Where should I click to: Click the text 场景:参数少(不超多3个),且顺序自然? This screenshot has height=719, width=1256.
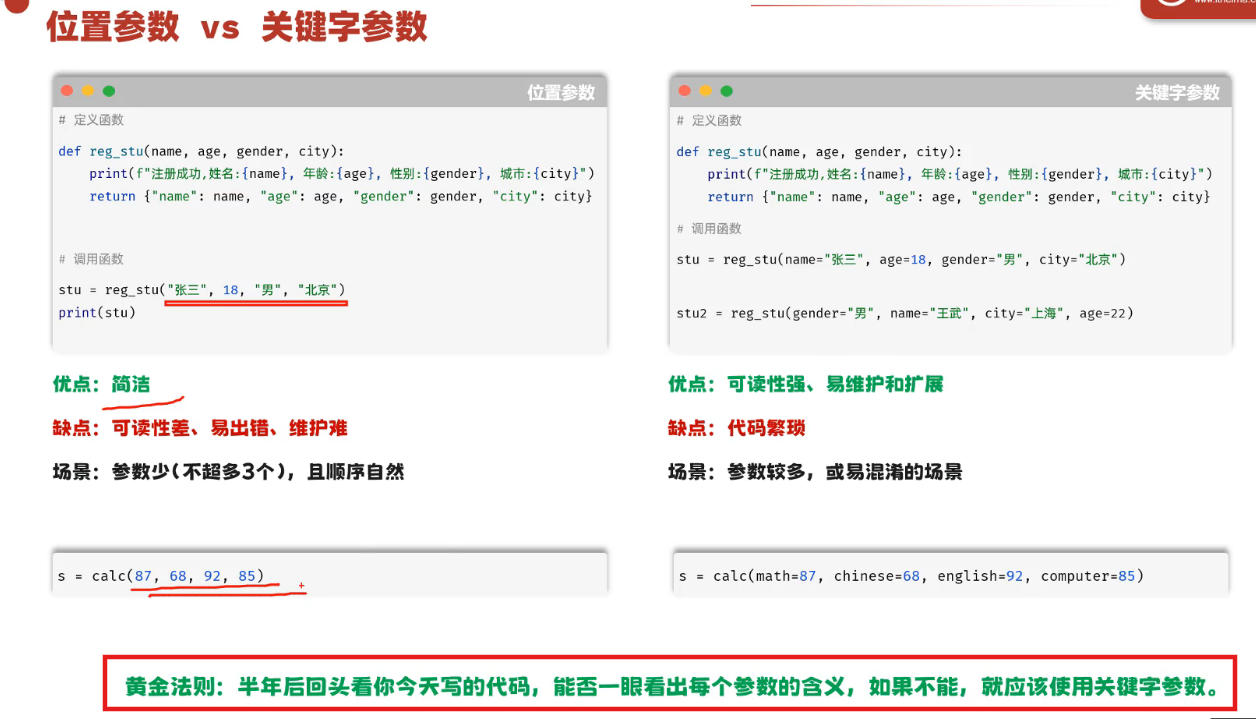tap(228, 471)
